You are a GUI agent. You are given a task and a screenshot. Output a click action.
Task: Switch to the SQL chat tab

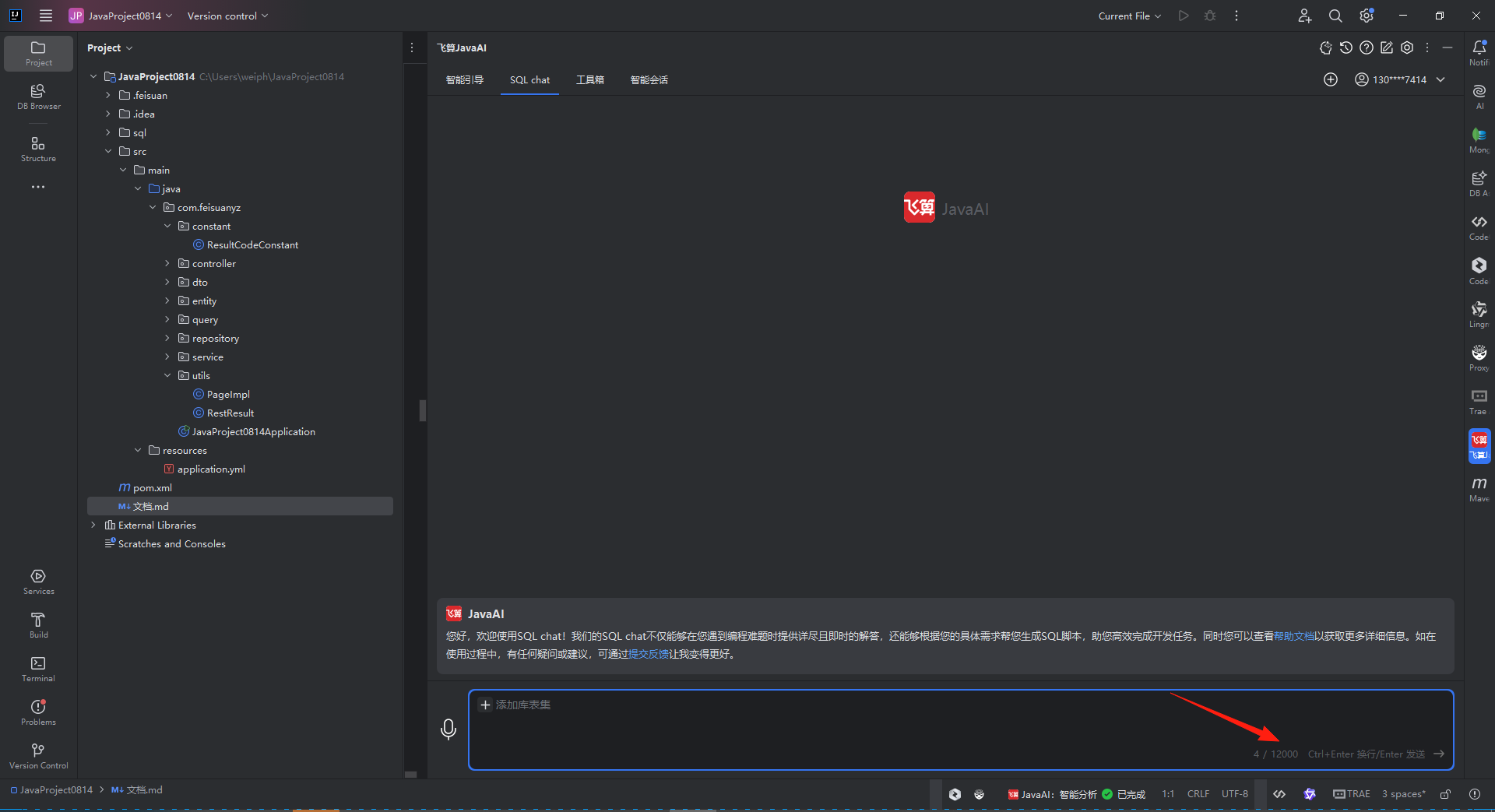point(529,79)
